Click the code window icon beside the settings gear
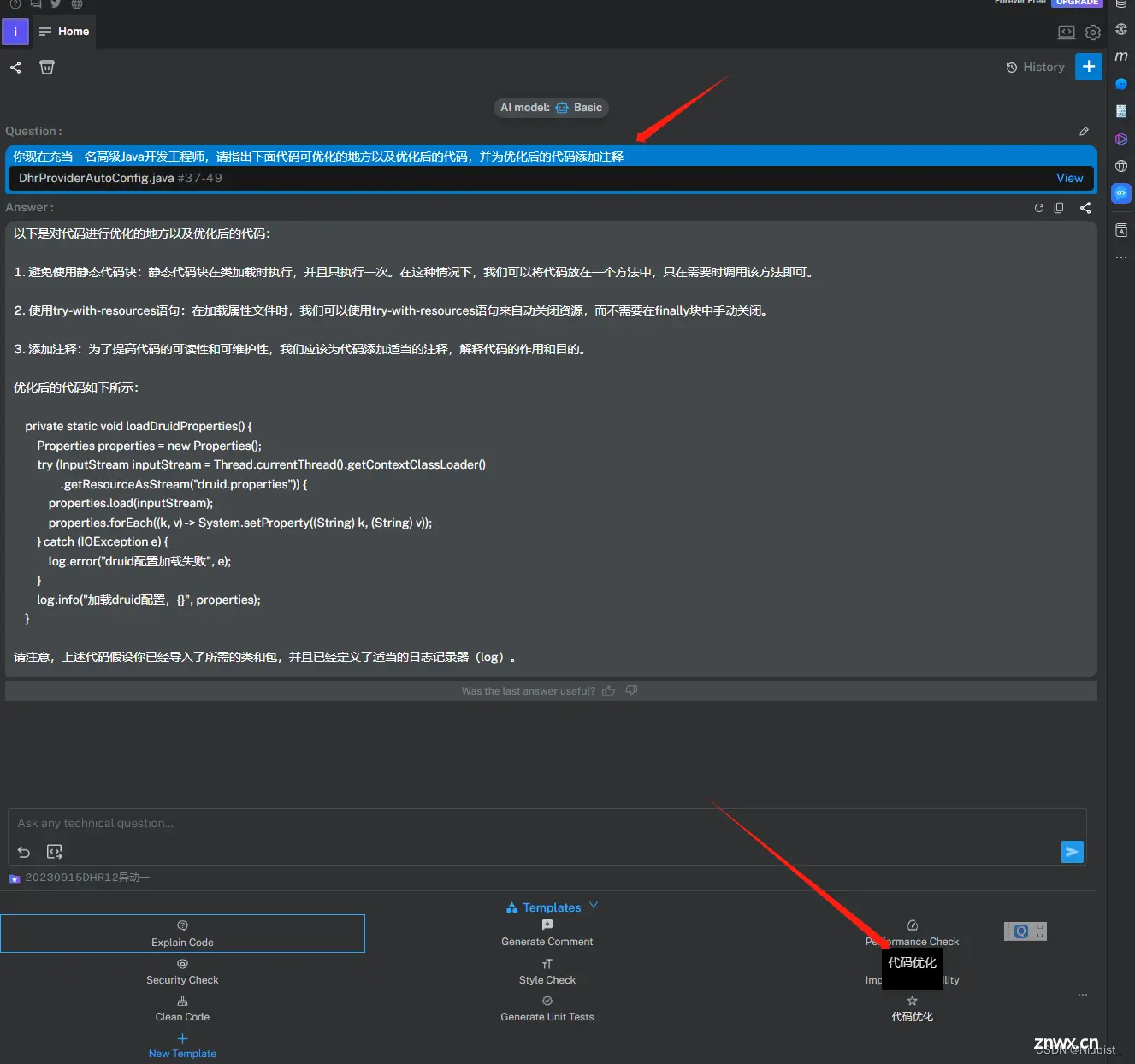1135x1064 pixels. 1067,33
